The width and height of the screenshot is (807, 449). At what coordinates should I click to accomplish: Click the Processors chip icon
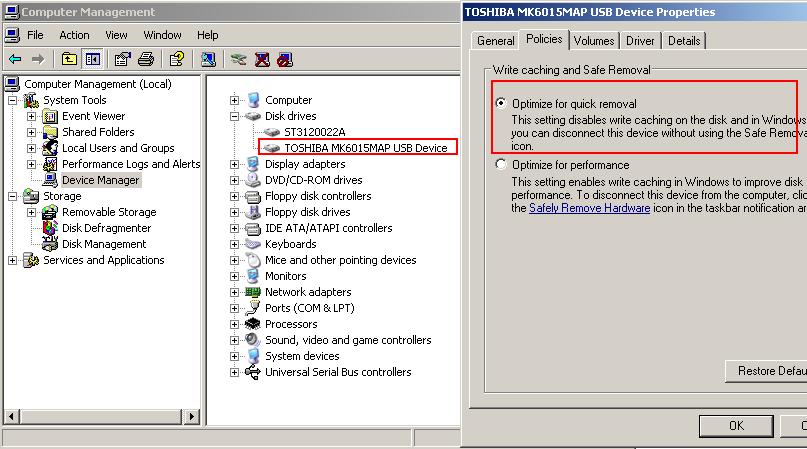click(253, 324)
